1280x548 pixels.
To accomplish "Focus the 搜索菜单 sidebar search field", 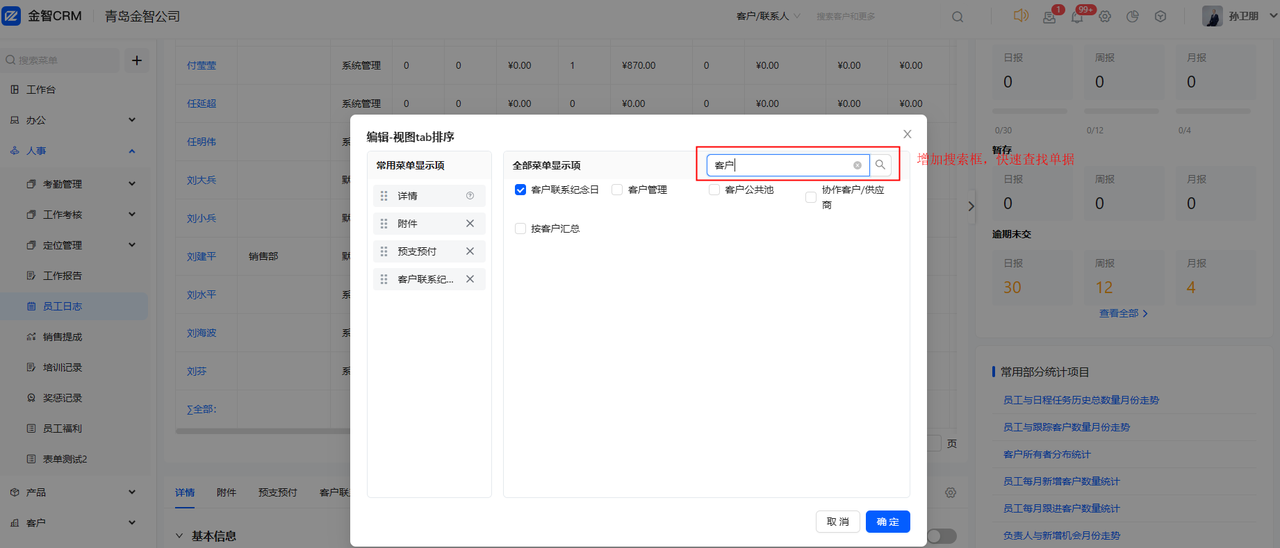I will (x=60, y=60).
